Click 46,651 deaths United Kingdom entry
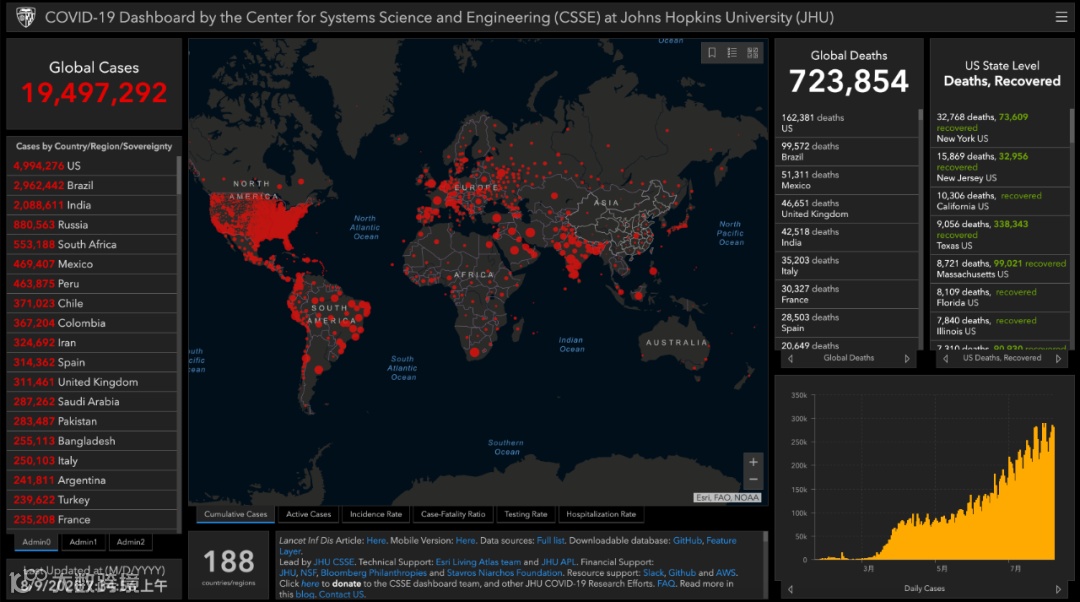The height and width of the screenshot is (602, 1080). coord(847,209)
